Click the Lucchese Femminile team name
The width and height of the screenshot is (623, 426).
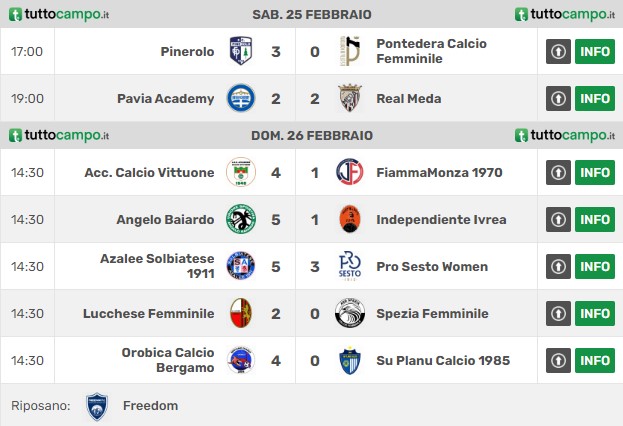tap(149, 314)
